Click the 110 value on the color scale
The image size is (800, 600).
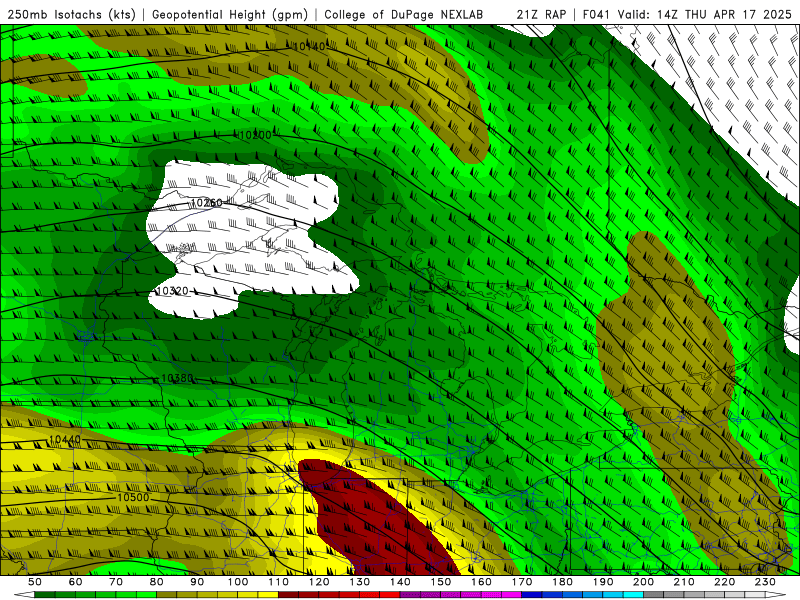(279, 582)
